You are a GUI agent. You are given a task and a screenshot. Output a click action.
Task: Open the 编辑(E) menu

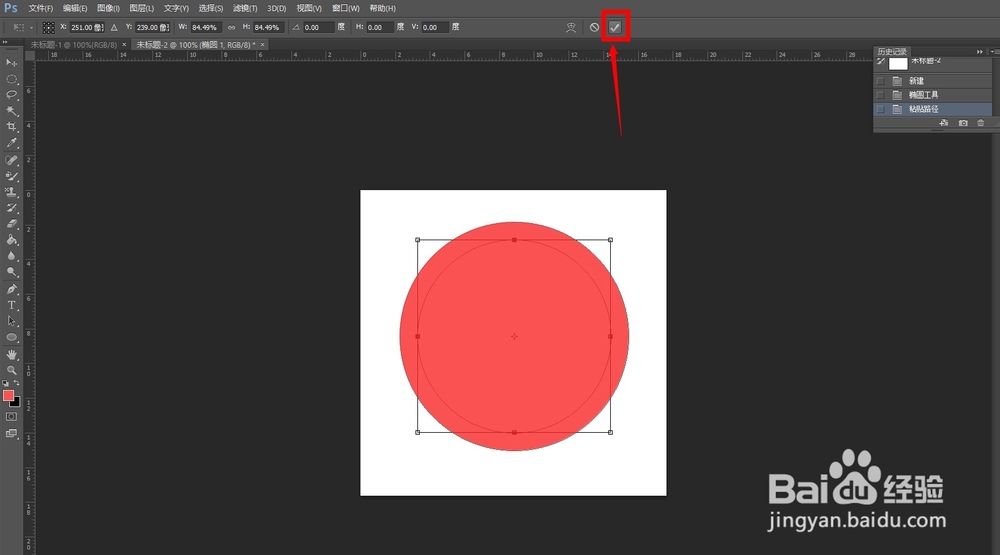[x=75, y=8]
